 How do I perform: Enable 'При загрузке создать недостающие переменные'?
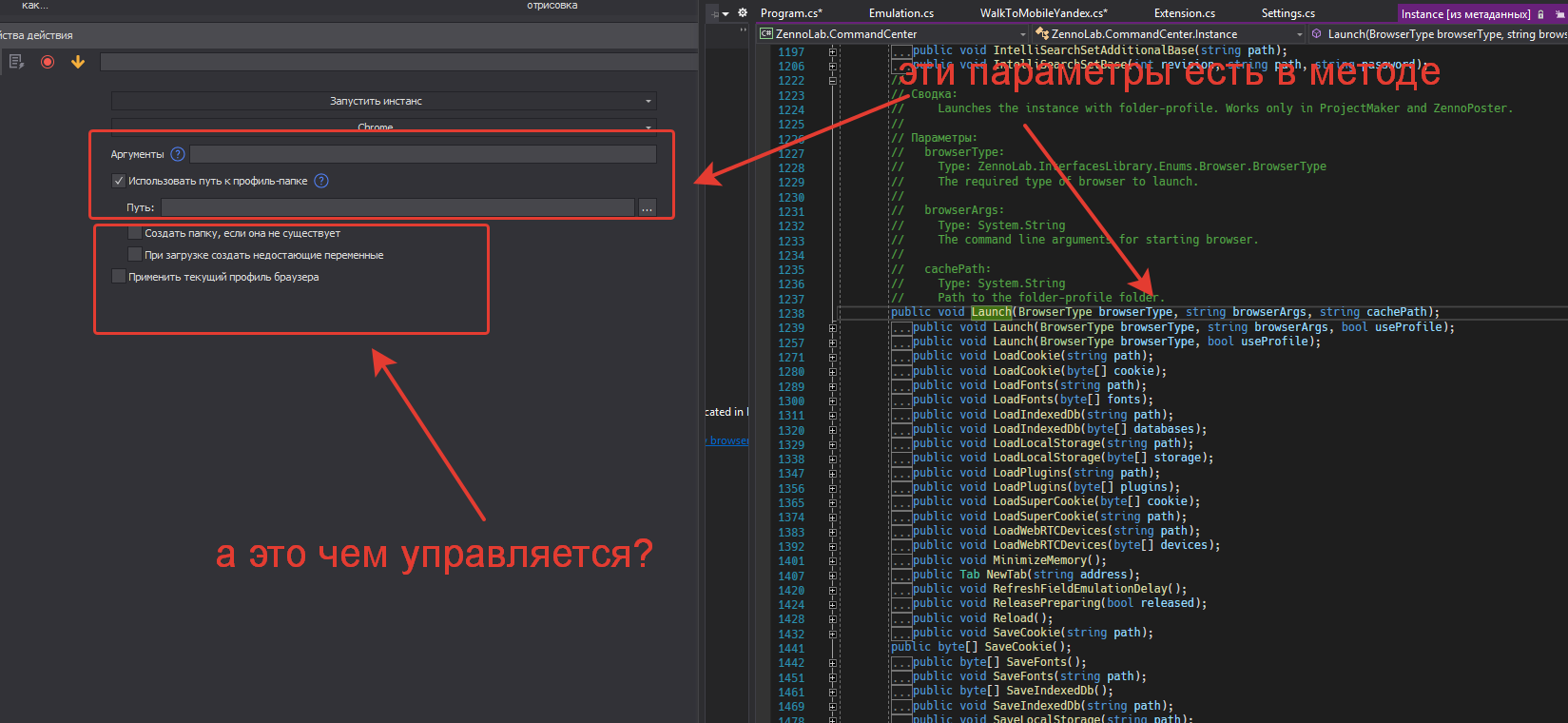pyautogui.click(x=135, y=255)
